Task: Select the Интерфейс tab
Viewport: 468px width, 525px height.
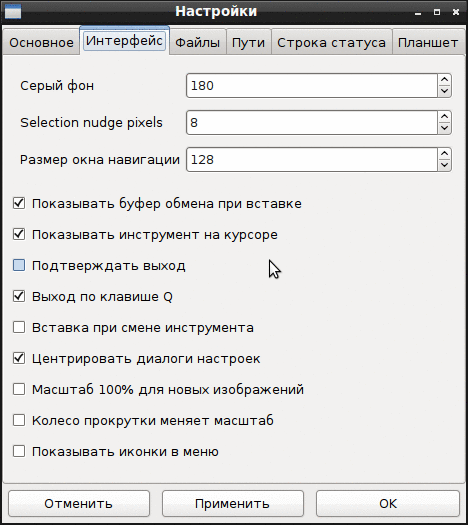Action: pos(124,41)
